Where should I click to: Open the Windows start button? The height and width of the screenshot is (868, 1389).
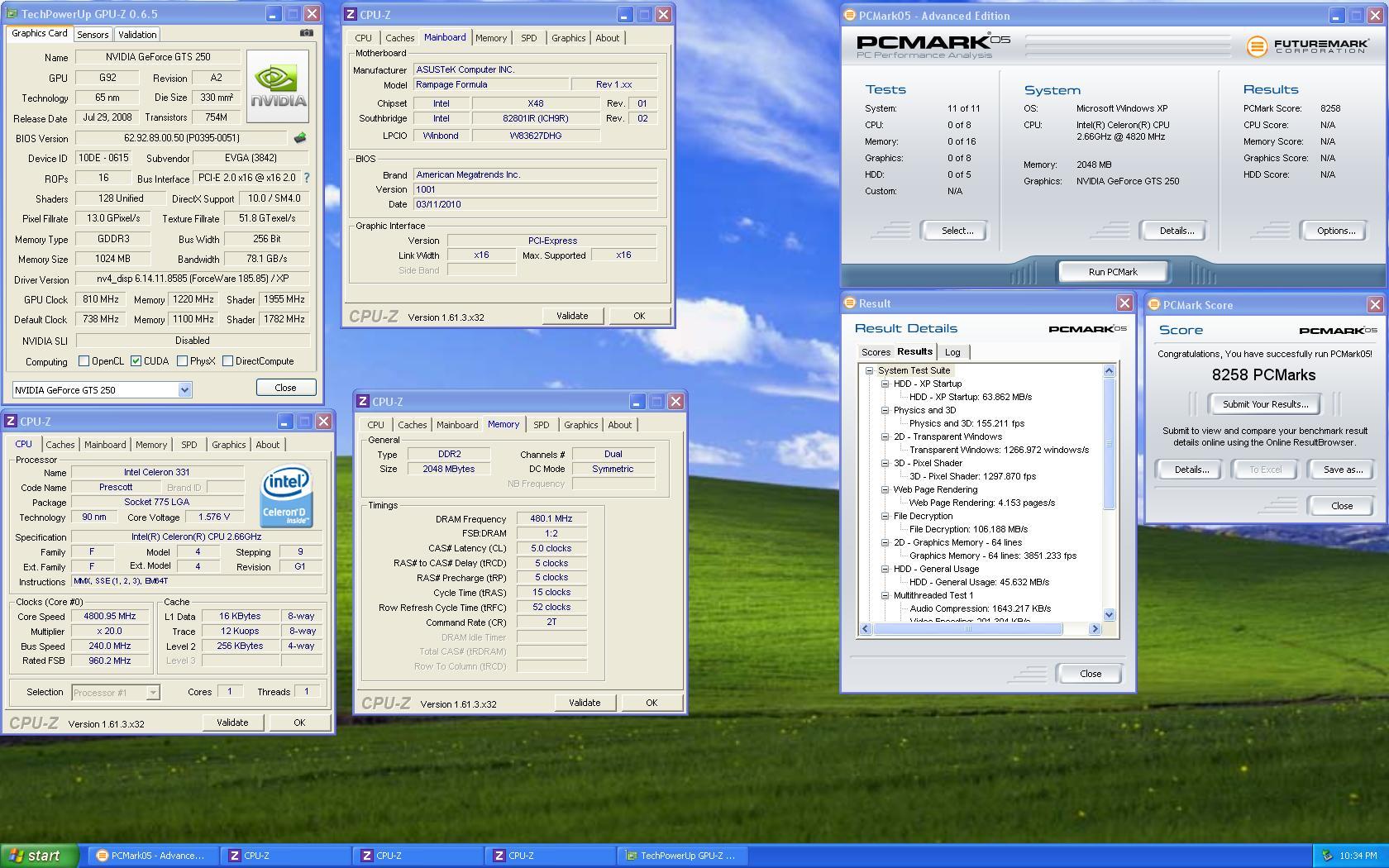[x=40, y=856]
